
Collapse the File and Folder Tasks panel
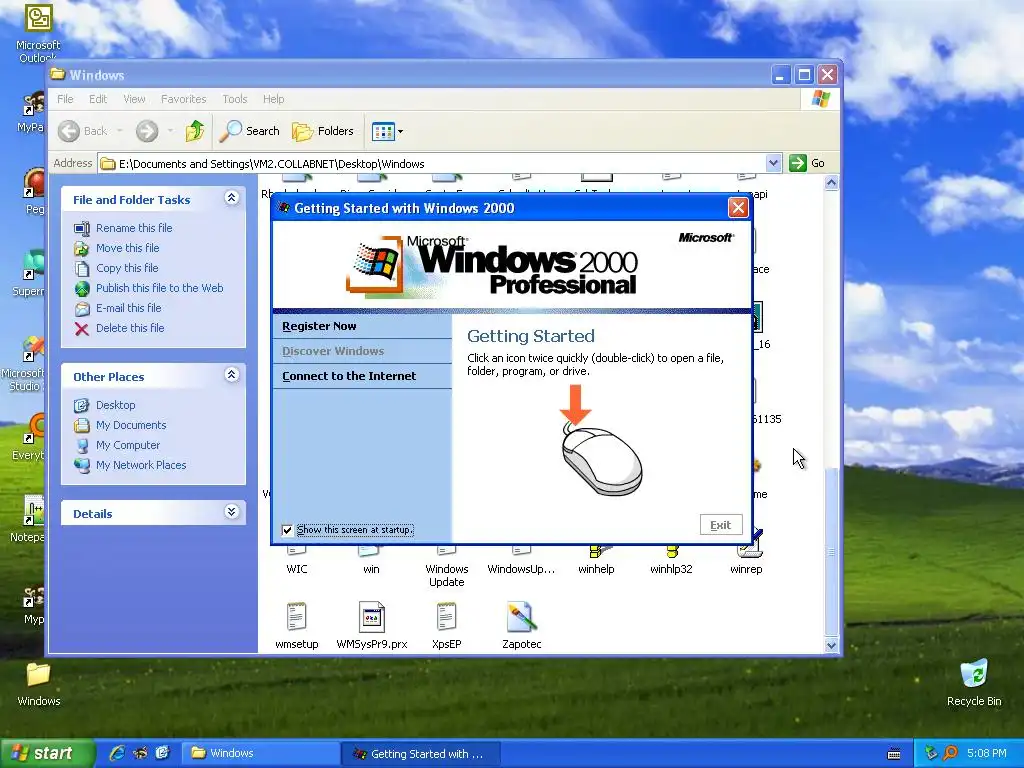[x=231, y=198]
